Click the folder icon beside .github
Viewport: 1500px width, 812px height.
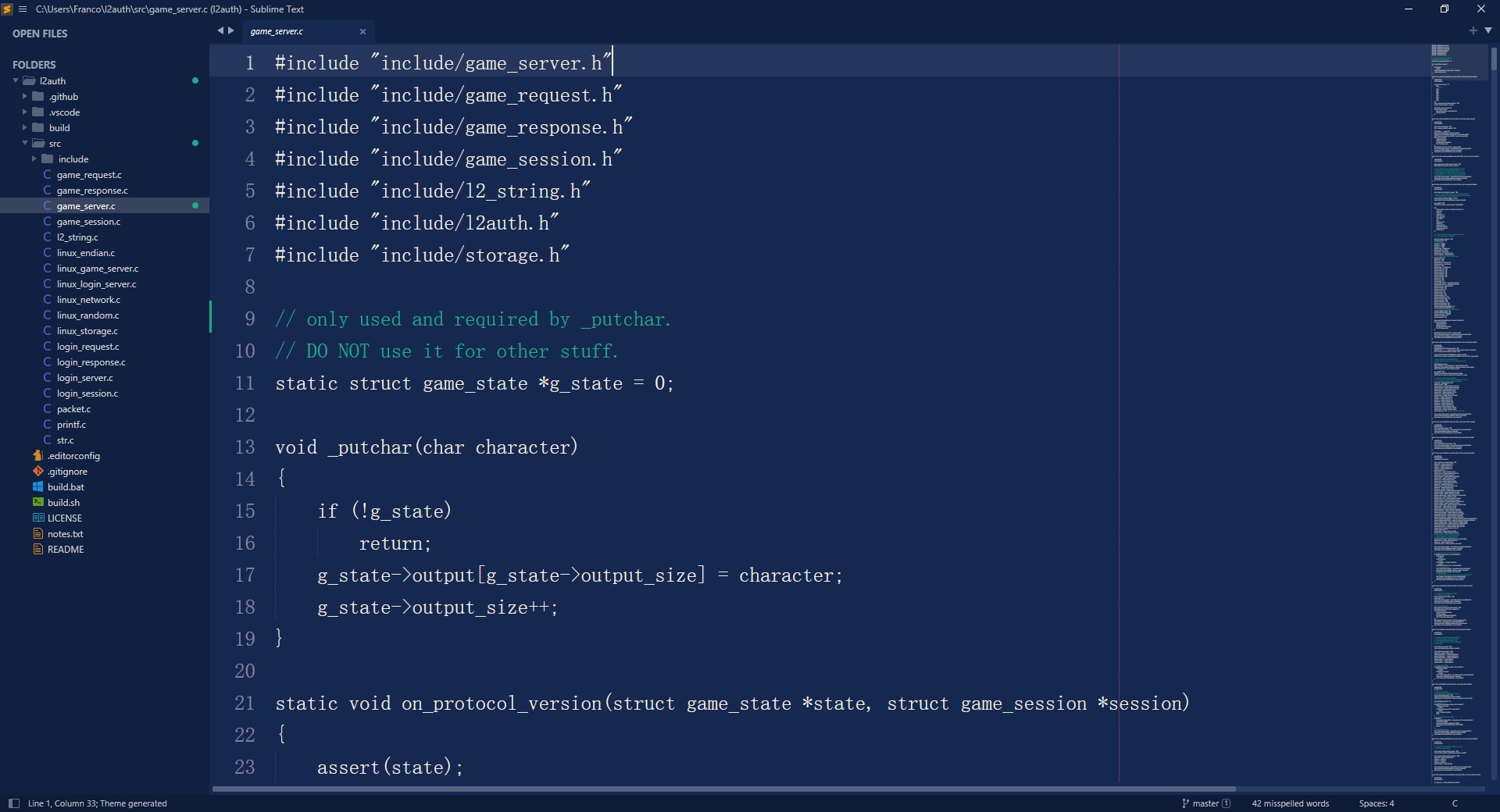pyautogui.click(x=37, y=97)
